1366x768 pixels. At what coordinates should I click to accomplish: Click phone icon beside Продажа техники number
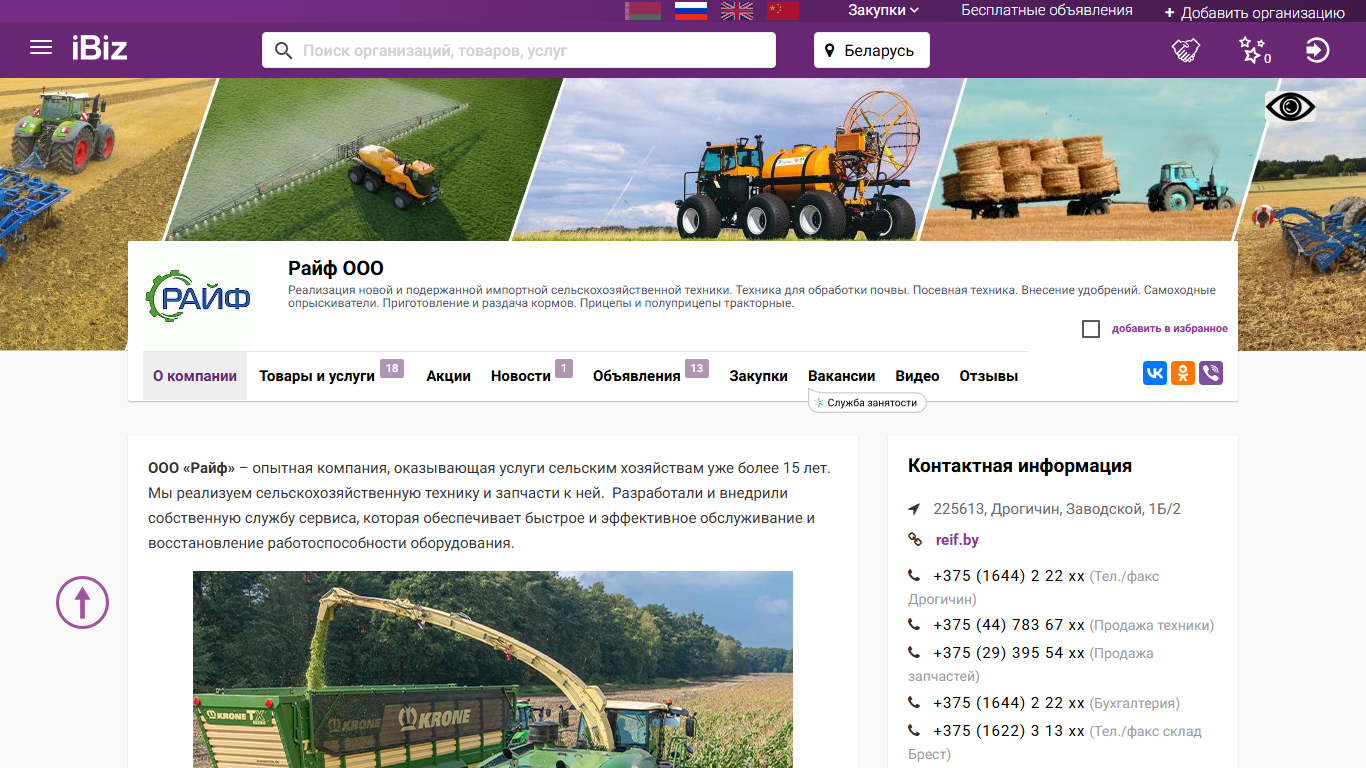pyautogui.click(x=914, y=625)
